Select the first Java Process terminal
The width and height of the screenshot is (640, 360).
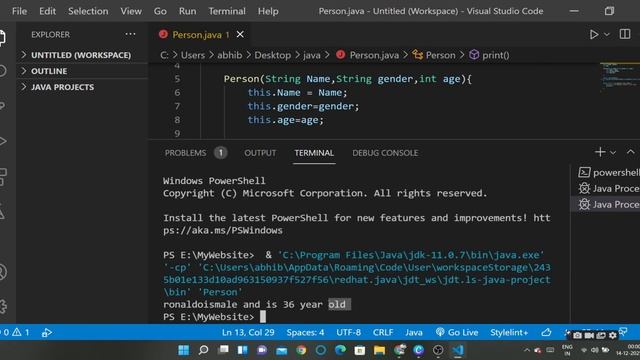click(x=608, y=188)
